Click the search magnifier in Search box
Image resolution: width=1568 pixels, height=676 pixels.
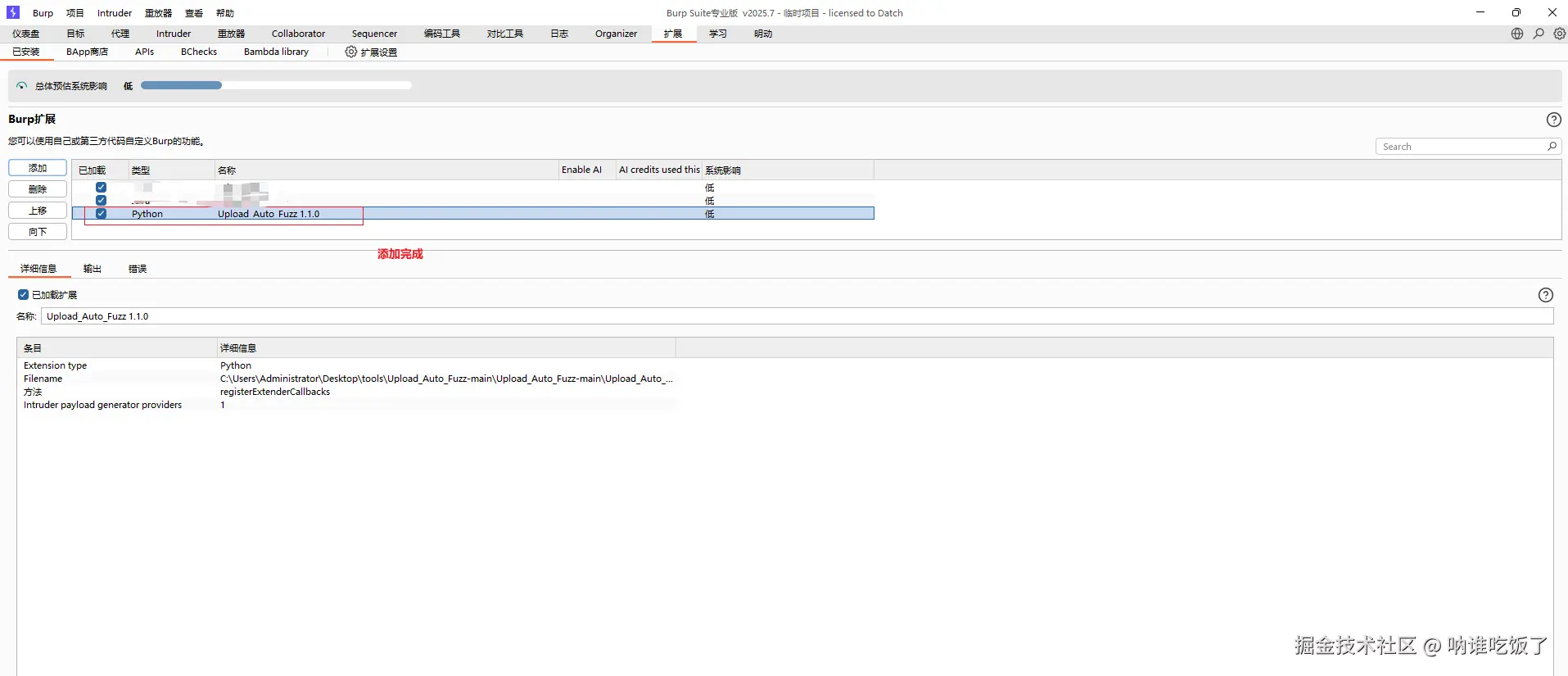click(x=1552, y=147)
